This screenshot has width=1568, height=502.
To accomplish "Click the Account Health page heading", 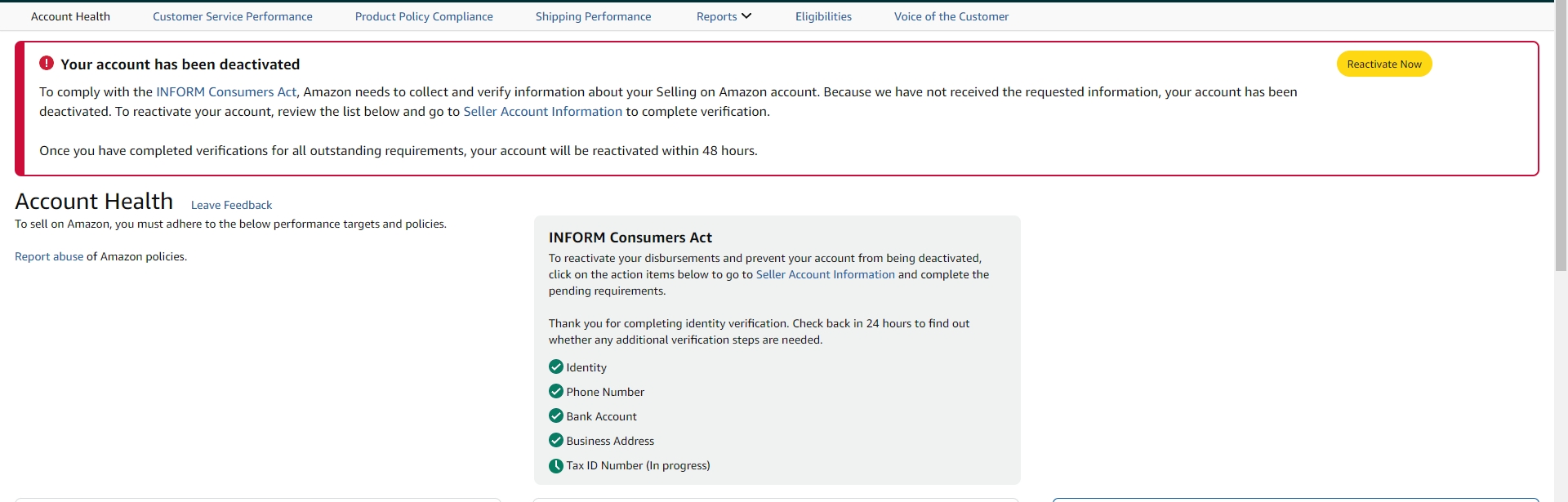I will [94, 201].
